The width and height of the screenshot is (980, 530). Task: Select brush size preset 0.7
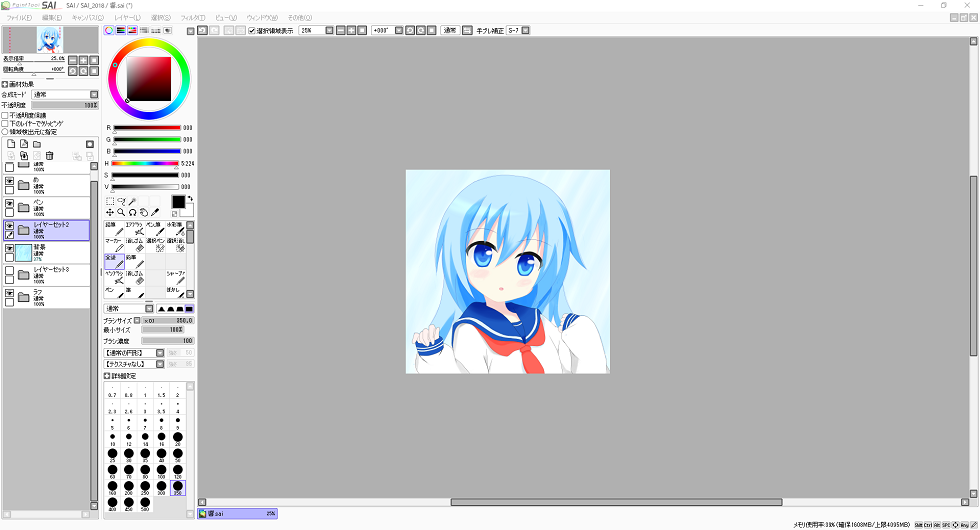112,391
